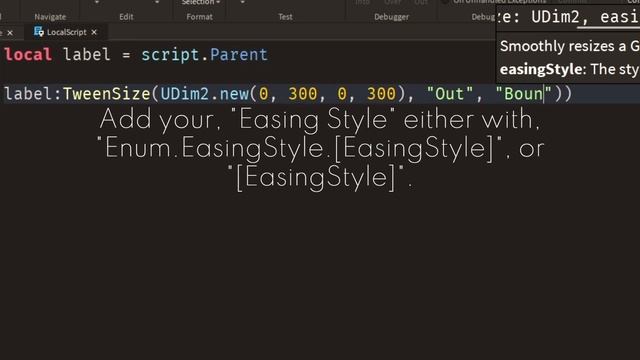Click the 'Smoothly resizes a G' tooltip description

tap(570, 46)
